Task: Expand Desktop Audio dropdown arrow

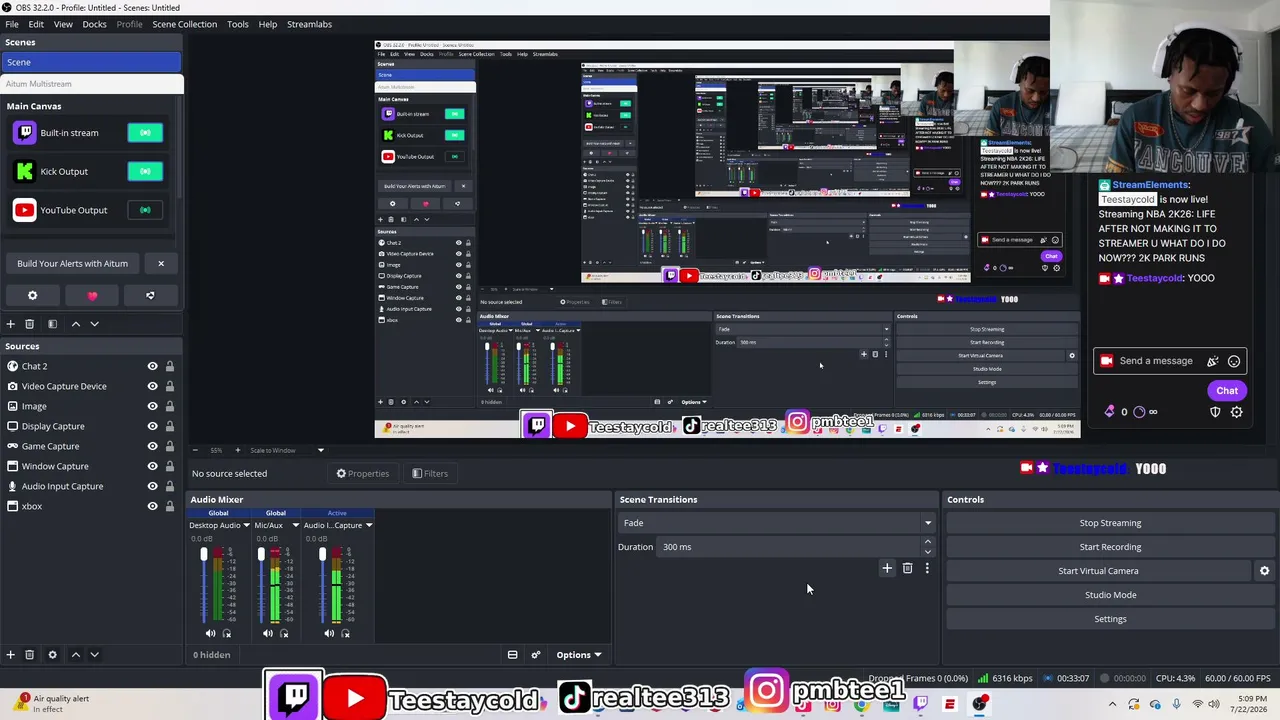Action: pyautogui.click(x=246, y=525)
